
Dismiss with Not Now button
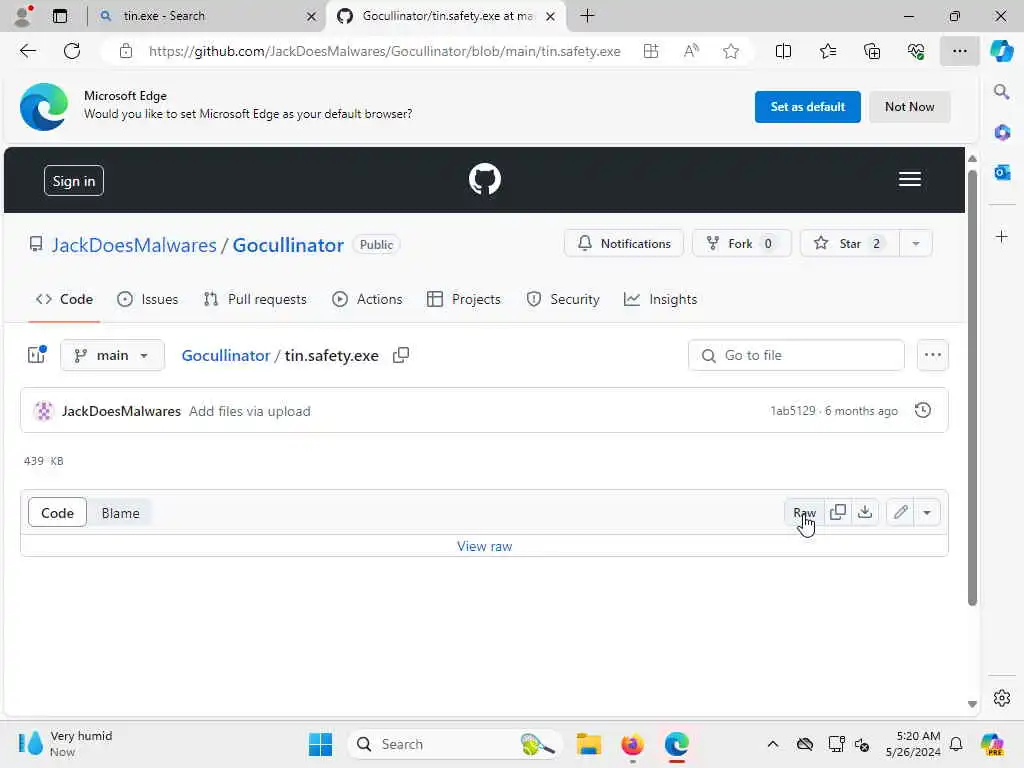pyautogui.click(x=909, y=106)
